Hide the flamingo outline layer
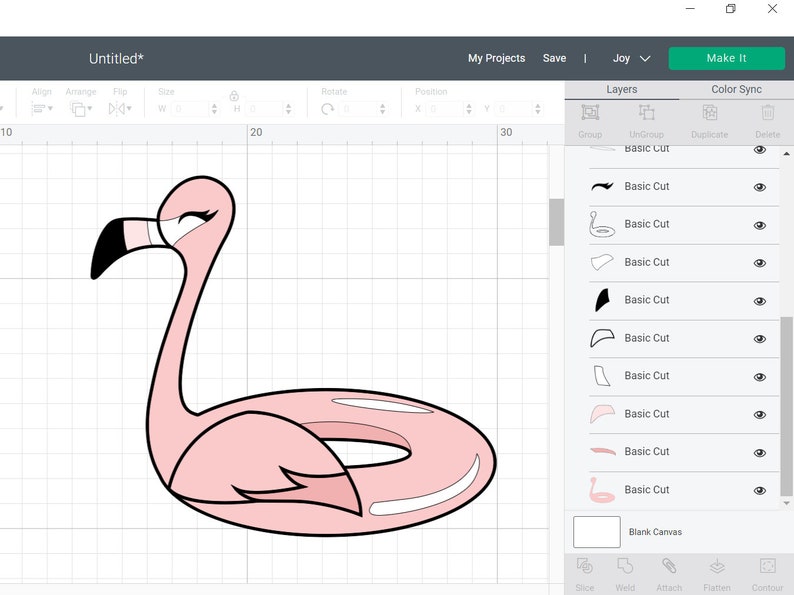 pyautogui.click(x=760, y=225)
